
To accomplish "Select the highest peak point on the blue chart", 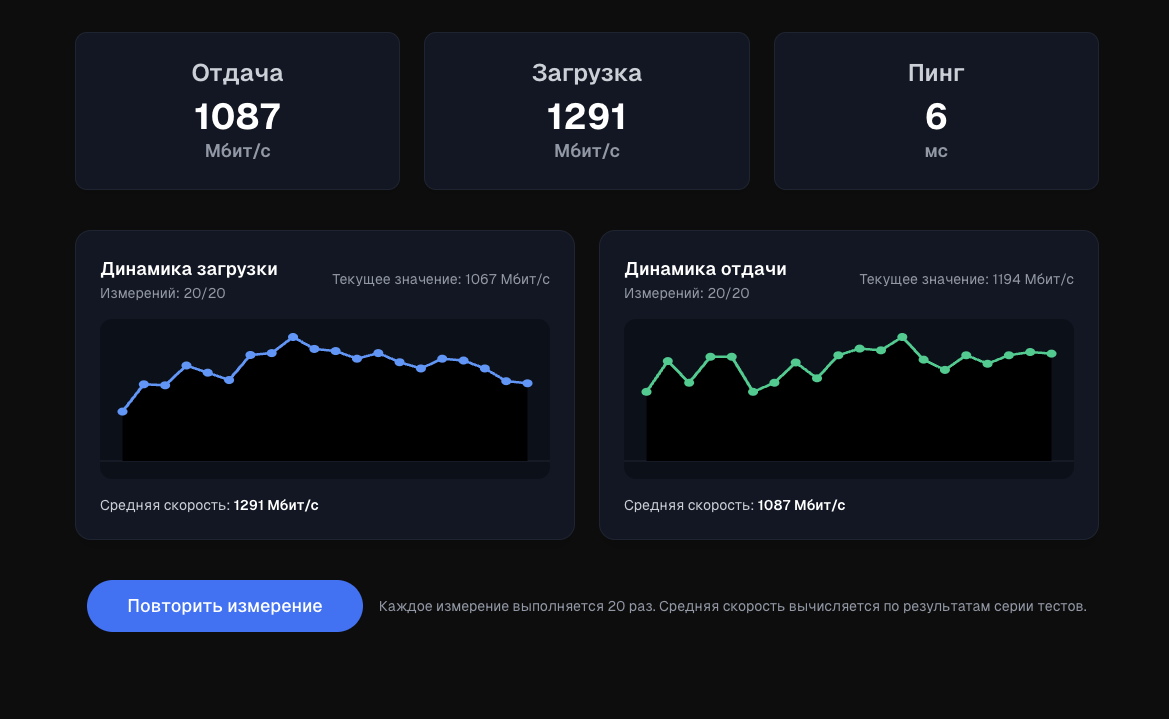I will coord(293,337).
